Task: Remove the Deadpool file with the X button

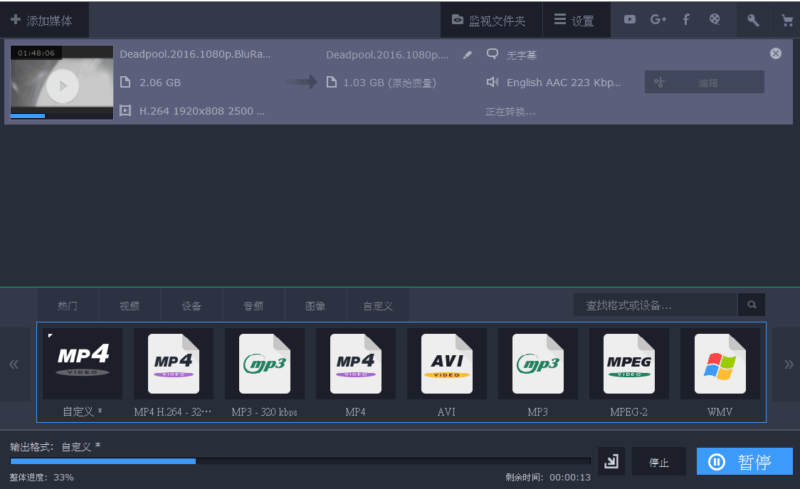Action: pos(776,54)
